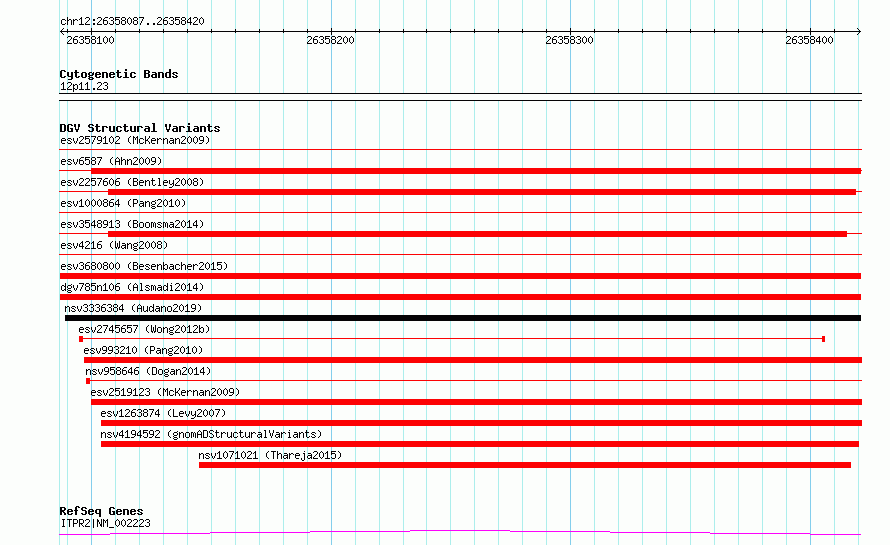Select the esv6587 (Ahn2009) variant label

tap(111, 161)
